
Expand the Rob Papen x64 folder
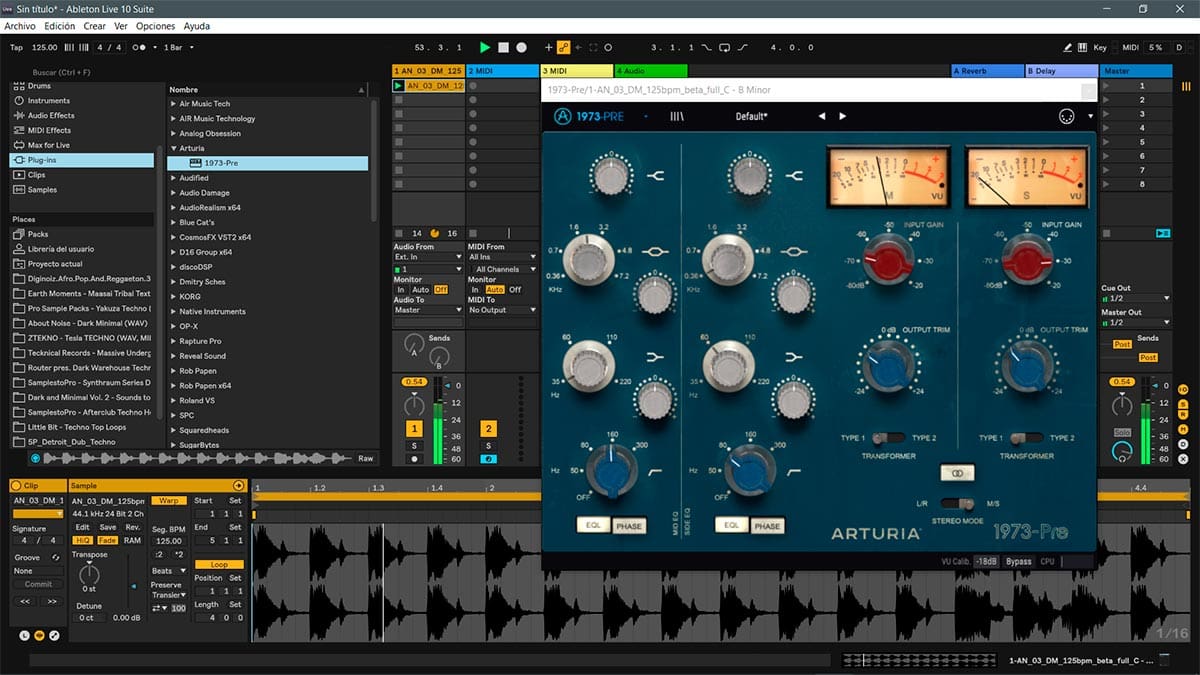[x=173, y=385]
